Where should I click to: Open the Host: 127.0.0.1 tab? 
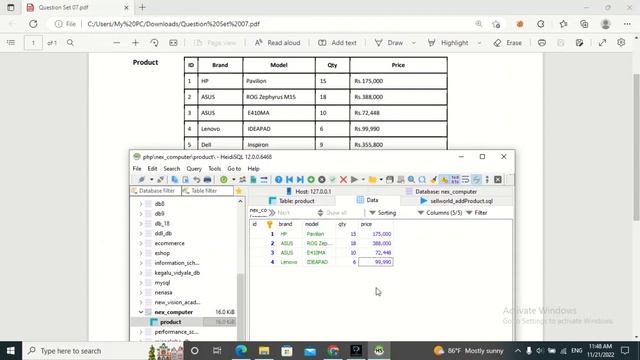(x=309, y=191)
